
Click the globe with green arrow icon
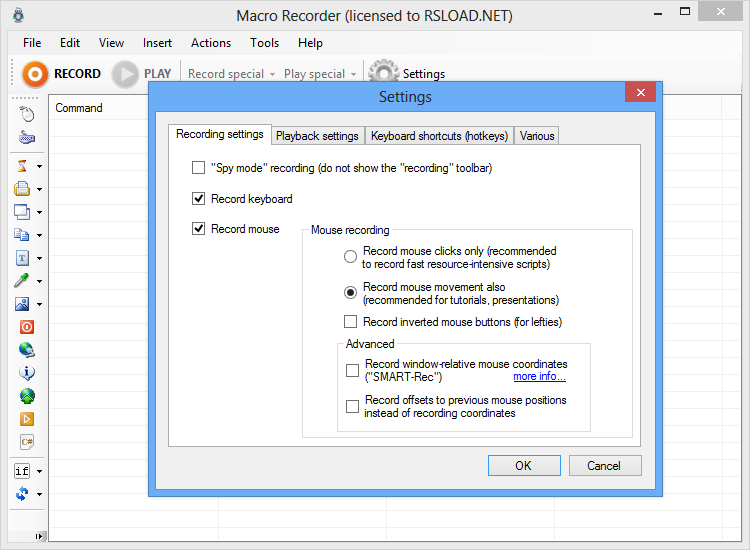tap(27, 396)
